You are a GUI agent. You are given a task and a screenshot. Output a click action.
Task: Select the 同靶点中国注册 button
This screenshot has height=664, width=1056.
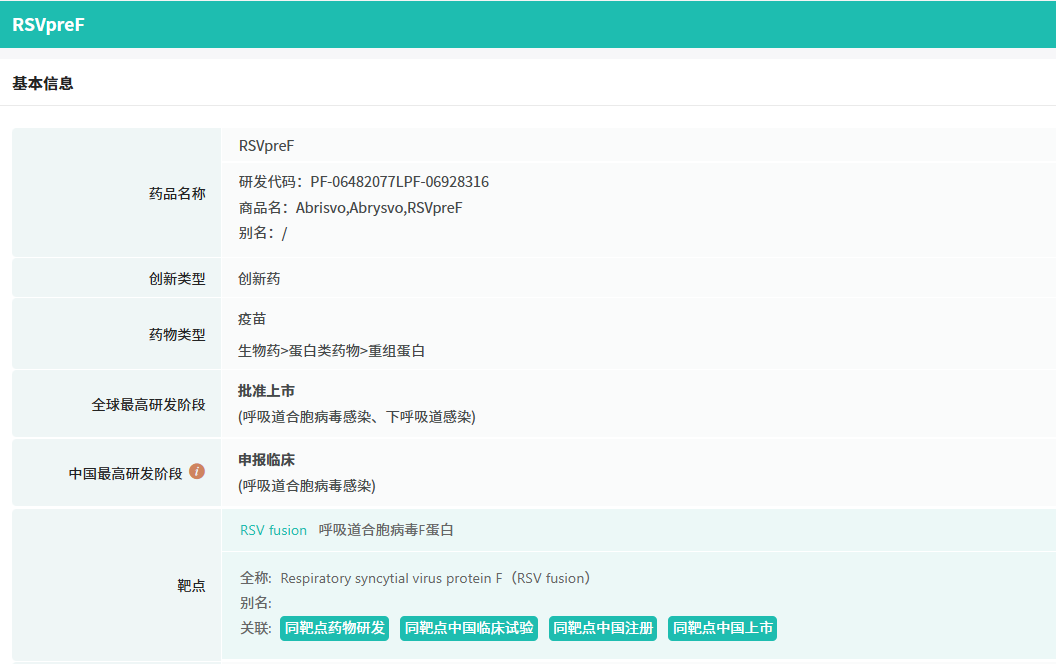[x=602, y=628]
